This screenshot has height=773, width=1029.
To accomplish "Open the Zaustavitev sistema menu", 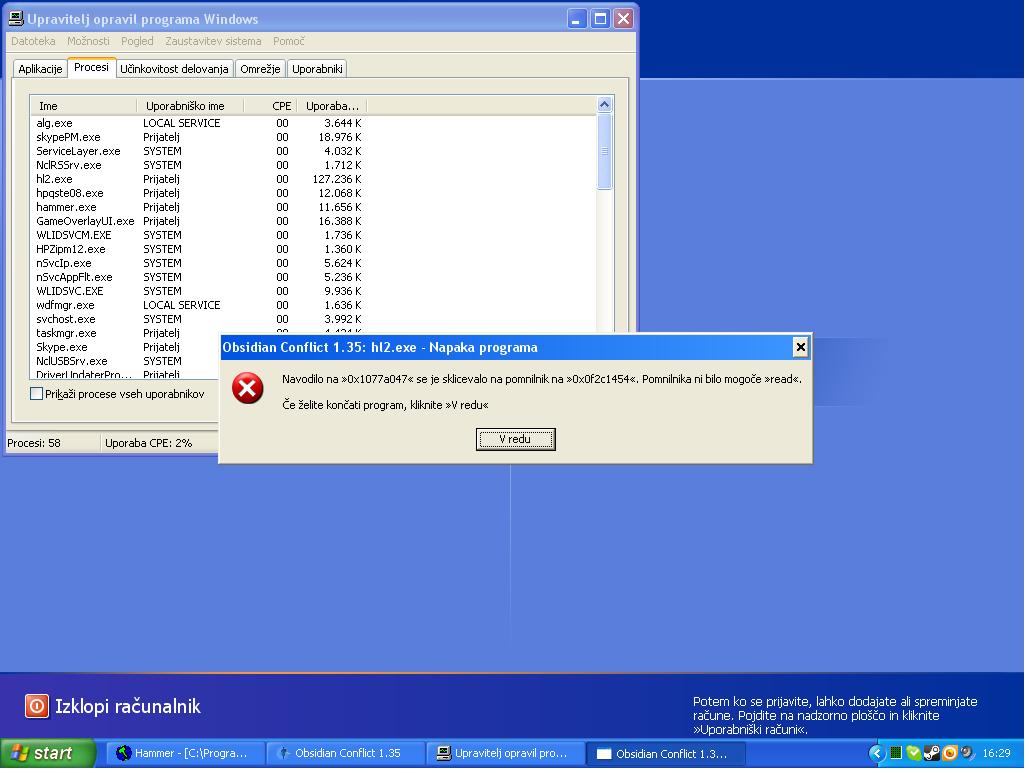I will tap(213, 41).
